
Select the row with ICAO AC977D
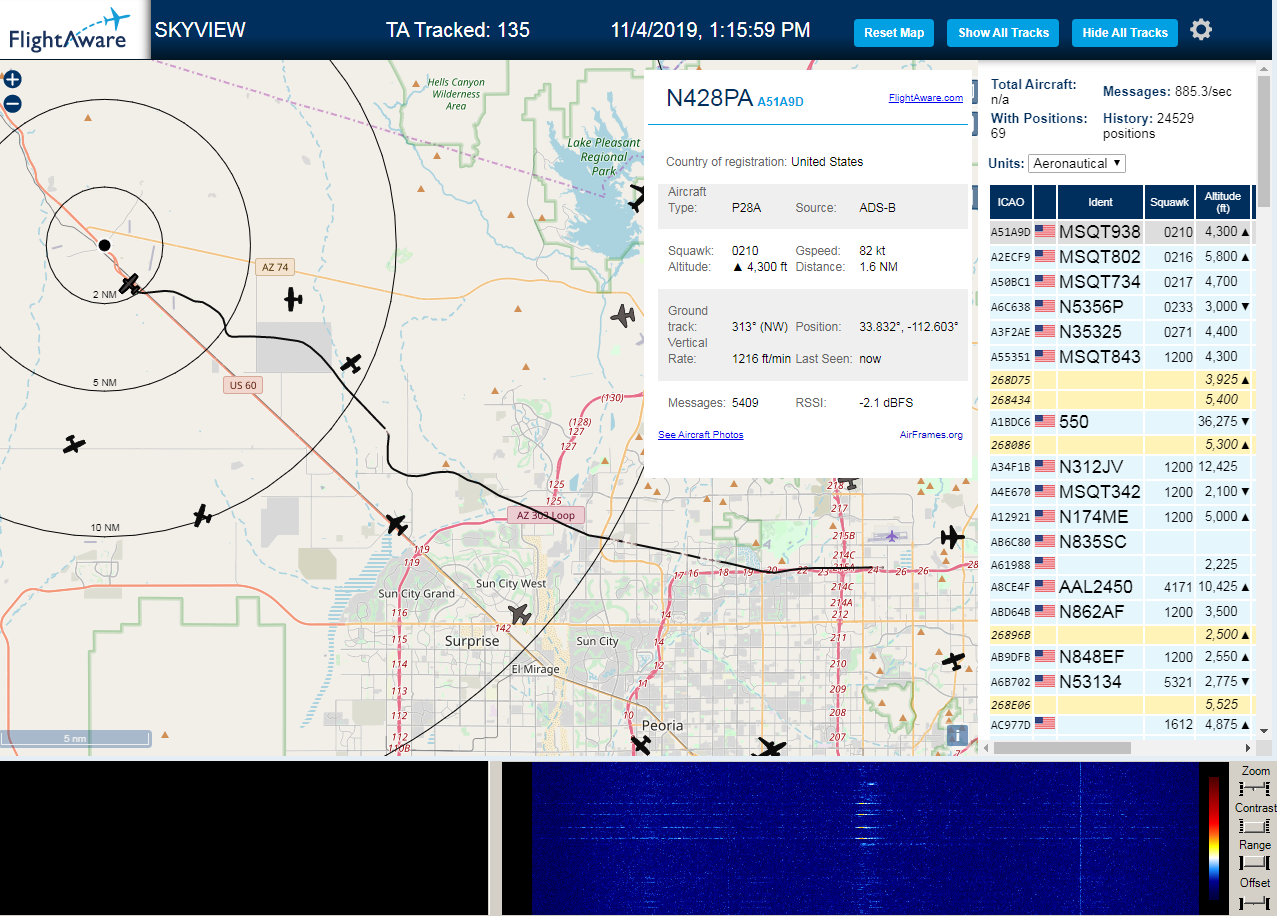[1121, 724]
